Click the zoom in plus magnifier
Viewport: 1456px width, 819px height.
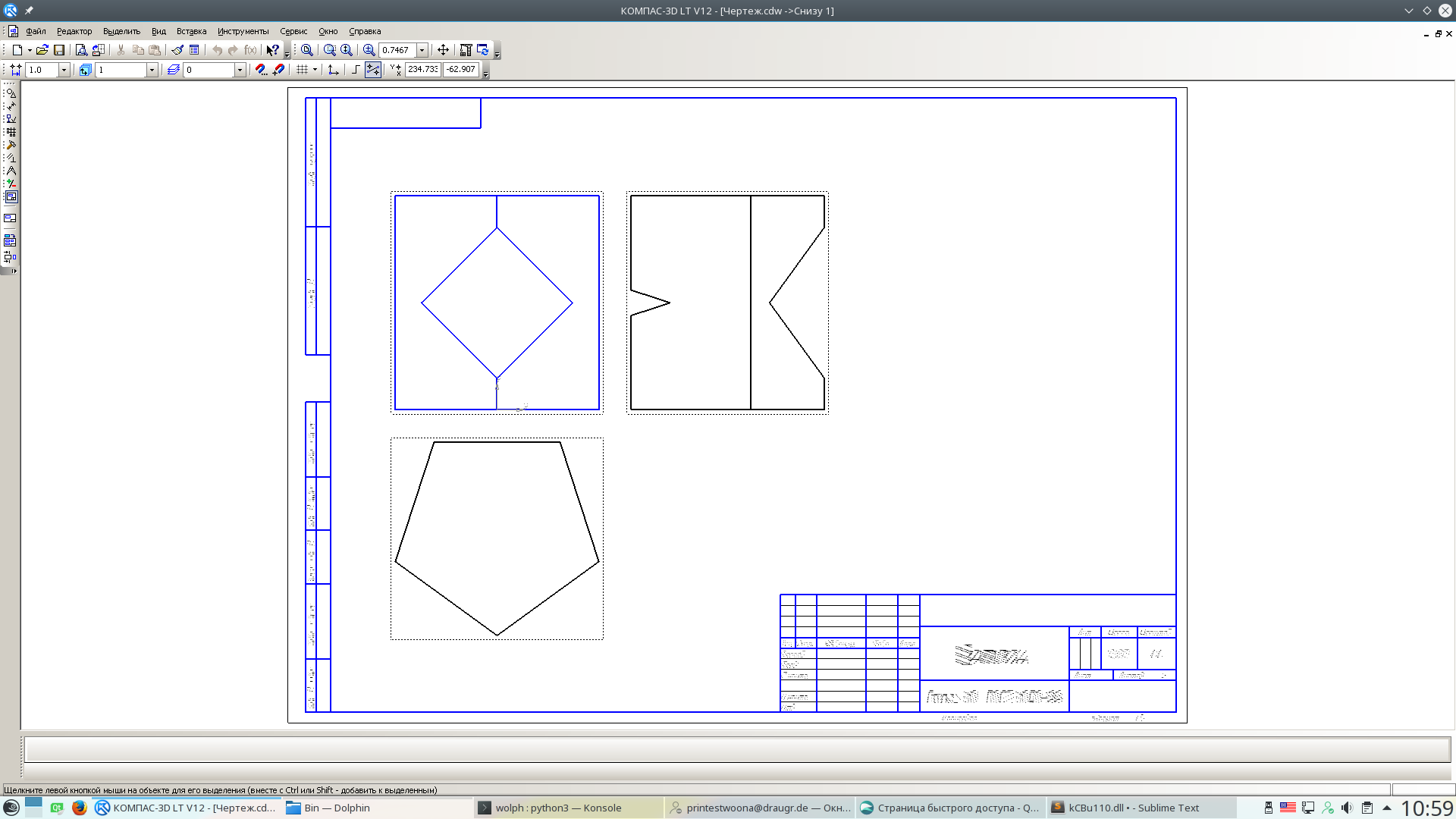[x=369, y=50]
